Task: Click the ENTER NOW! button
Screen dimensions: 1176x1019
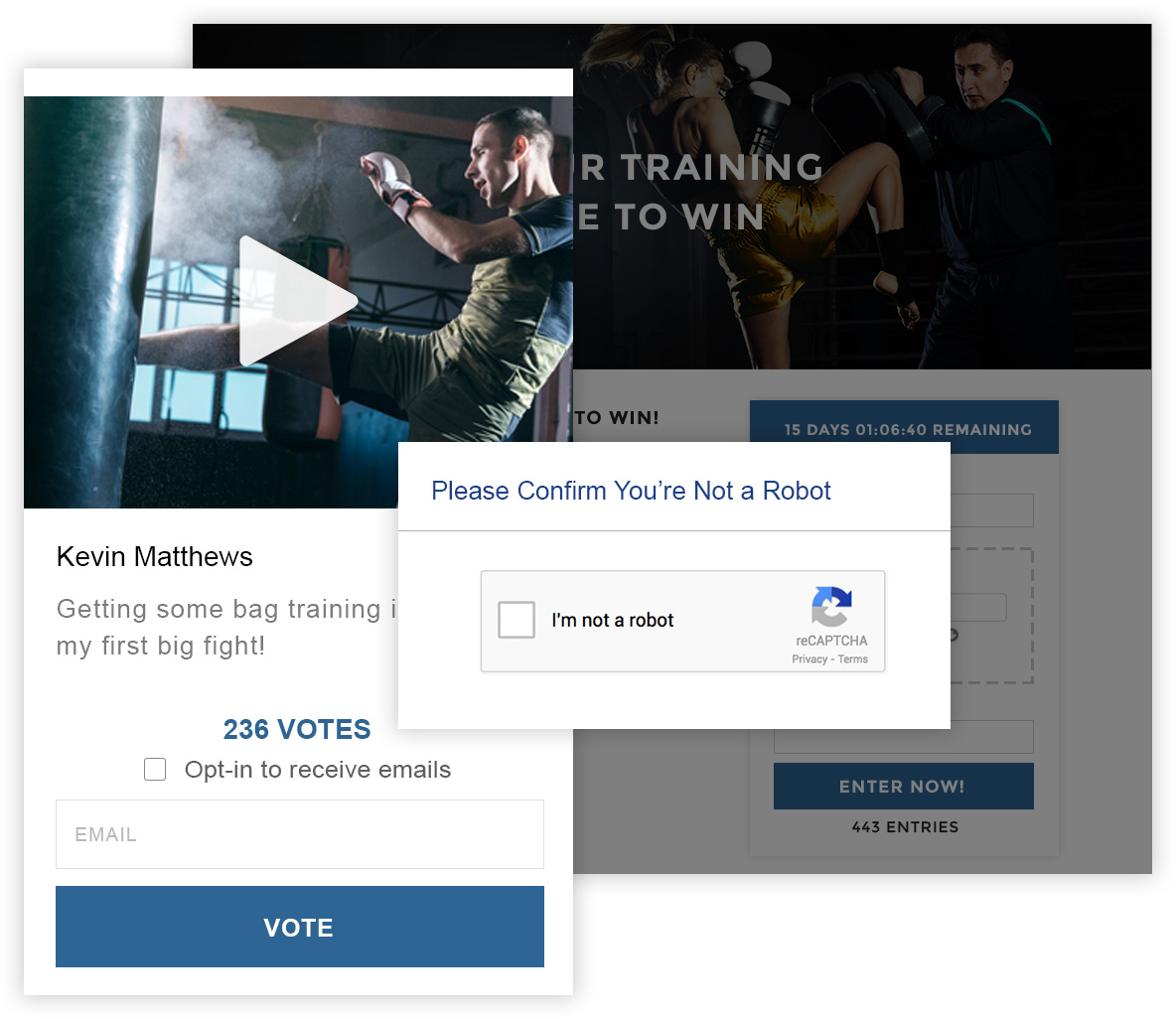Action: point(903,786)
